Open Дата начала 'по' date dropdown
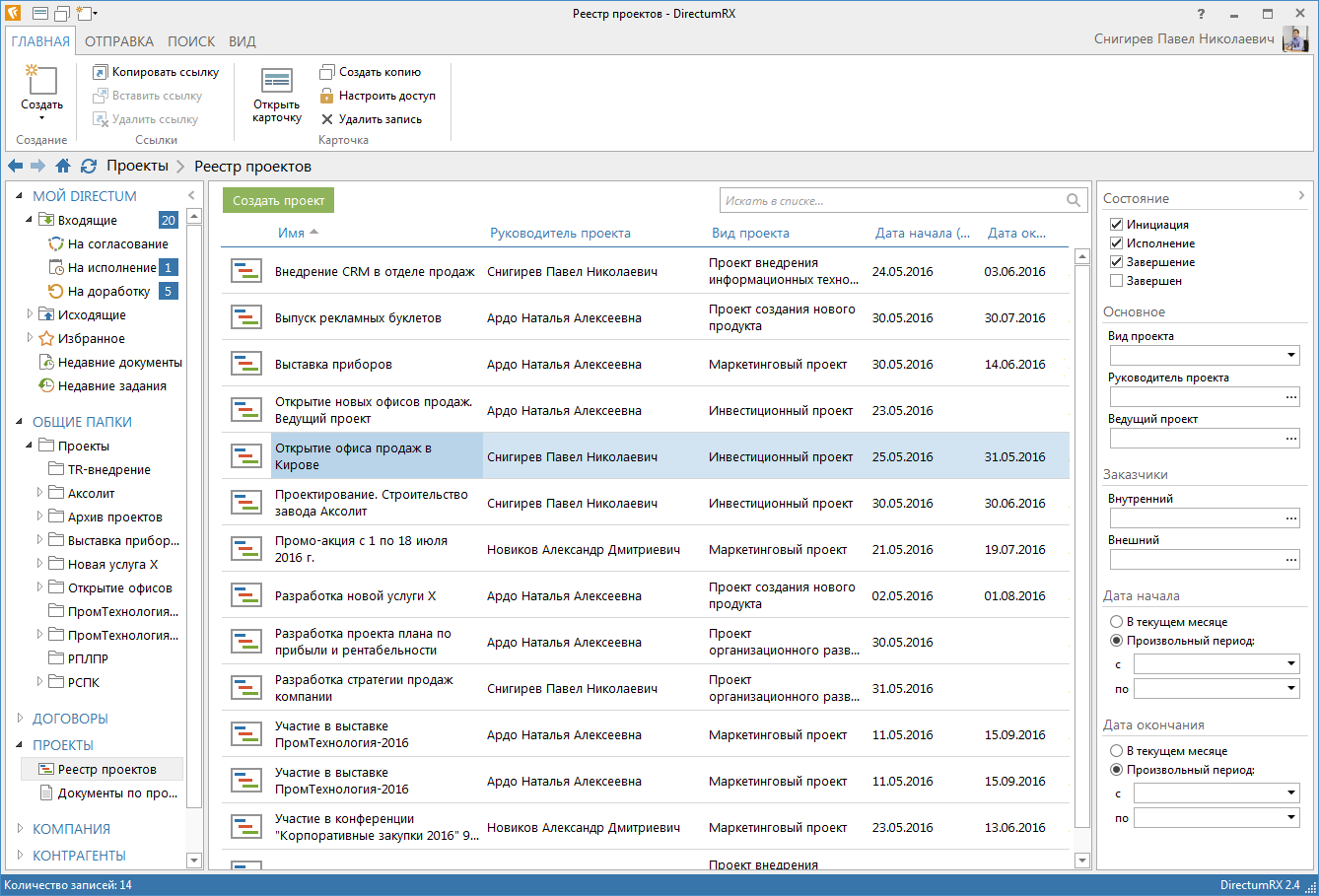The height and width of the screenshot is (896, 1319). [1291, 688]
